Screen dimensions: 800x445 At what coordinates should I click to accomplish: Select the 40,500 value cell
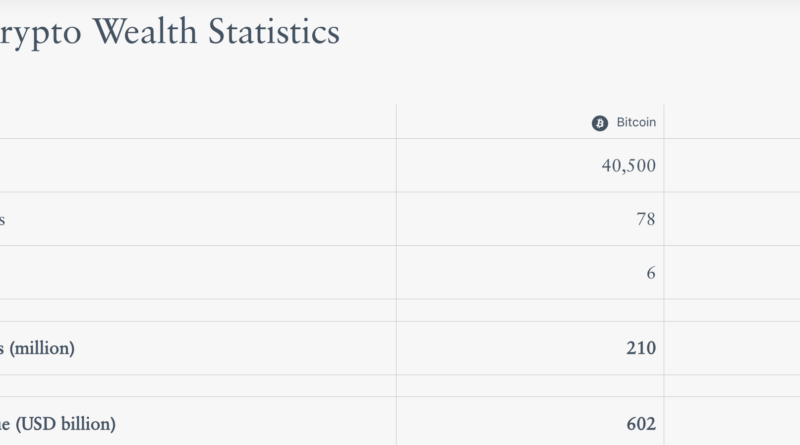[x=628, y=165]
